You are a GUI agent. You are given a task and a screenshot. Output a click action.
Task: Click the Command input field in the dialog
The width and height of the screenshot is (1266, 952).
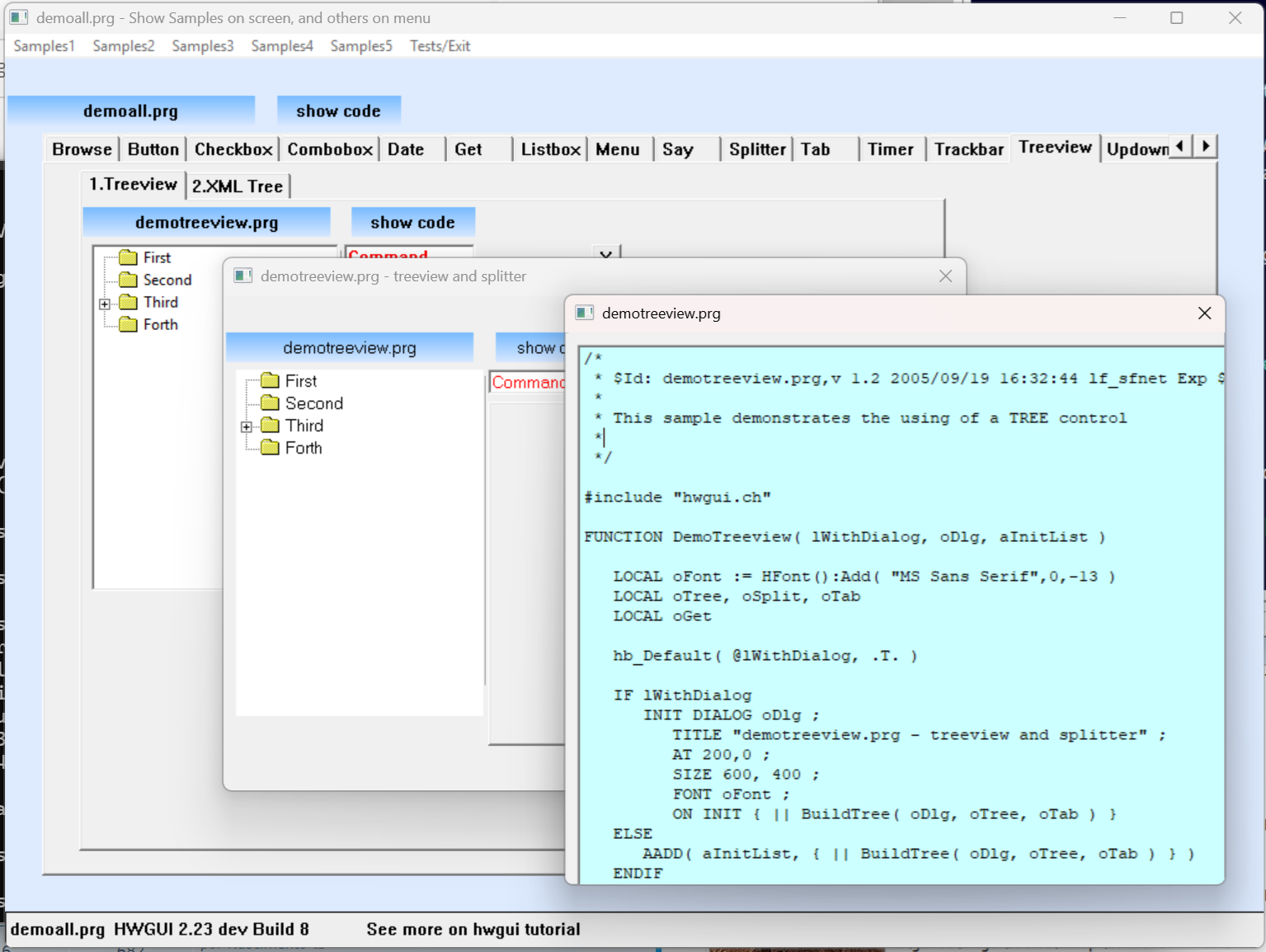tap(528, 383)
